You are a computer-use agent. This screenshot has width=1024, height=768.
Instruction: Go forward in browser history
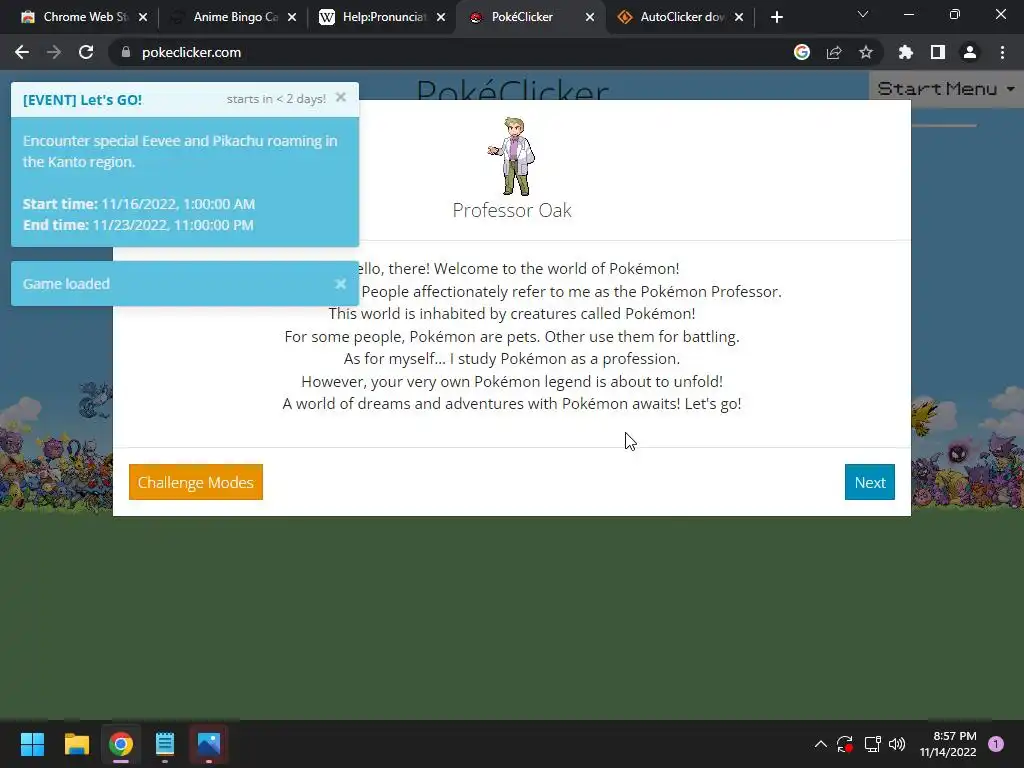(54, 52)
